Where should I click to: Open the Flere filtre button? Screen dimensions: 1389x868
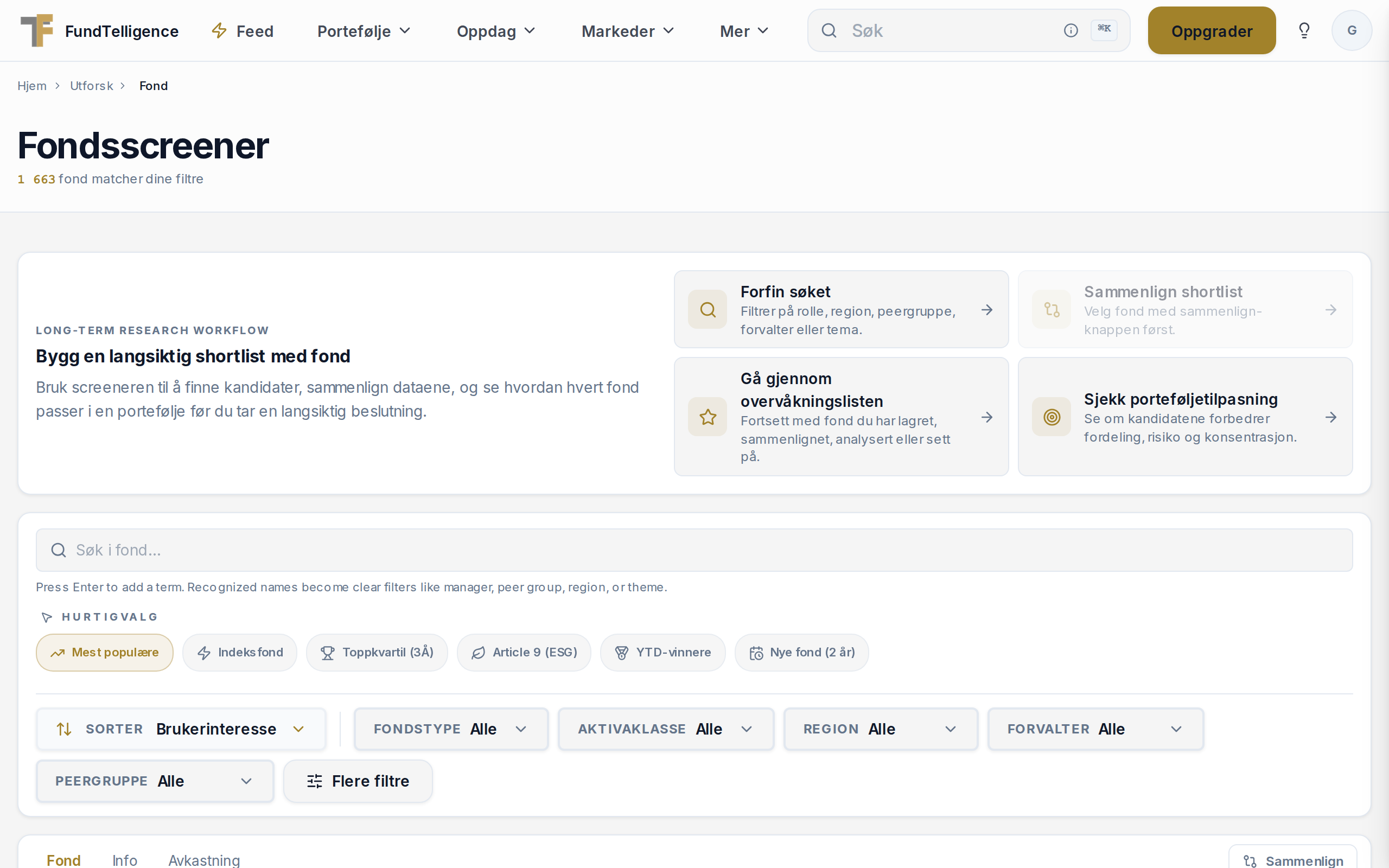pos(358,781)
